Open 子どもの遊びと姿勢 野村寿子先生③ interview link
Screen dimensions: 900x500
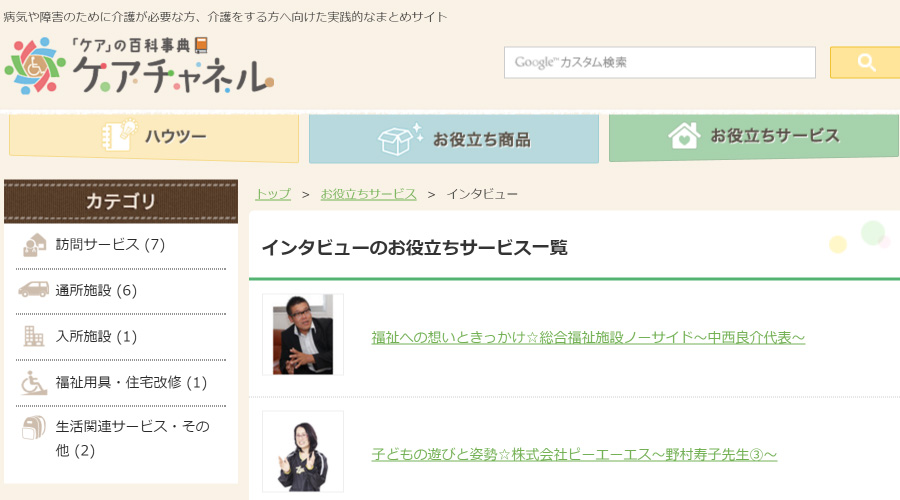(574, 455)
